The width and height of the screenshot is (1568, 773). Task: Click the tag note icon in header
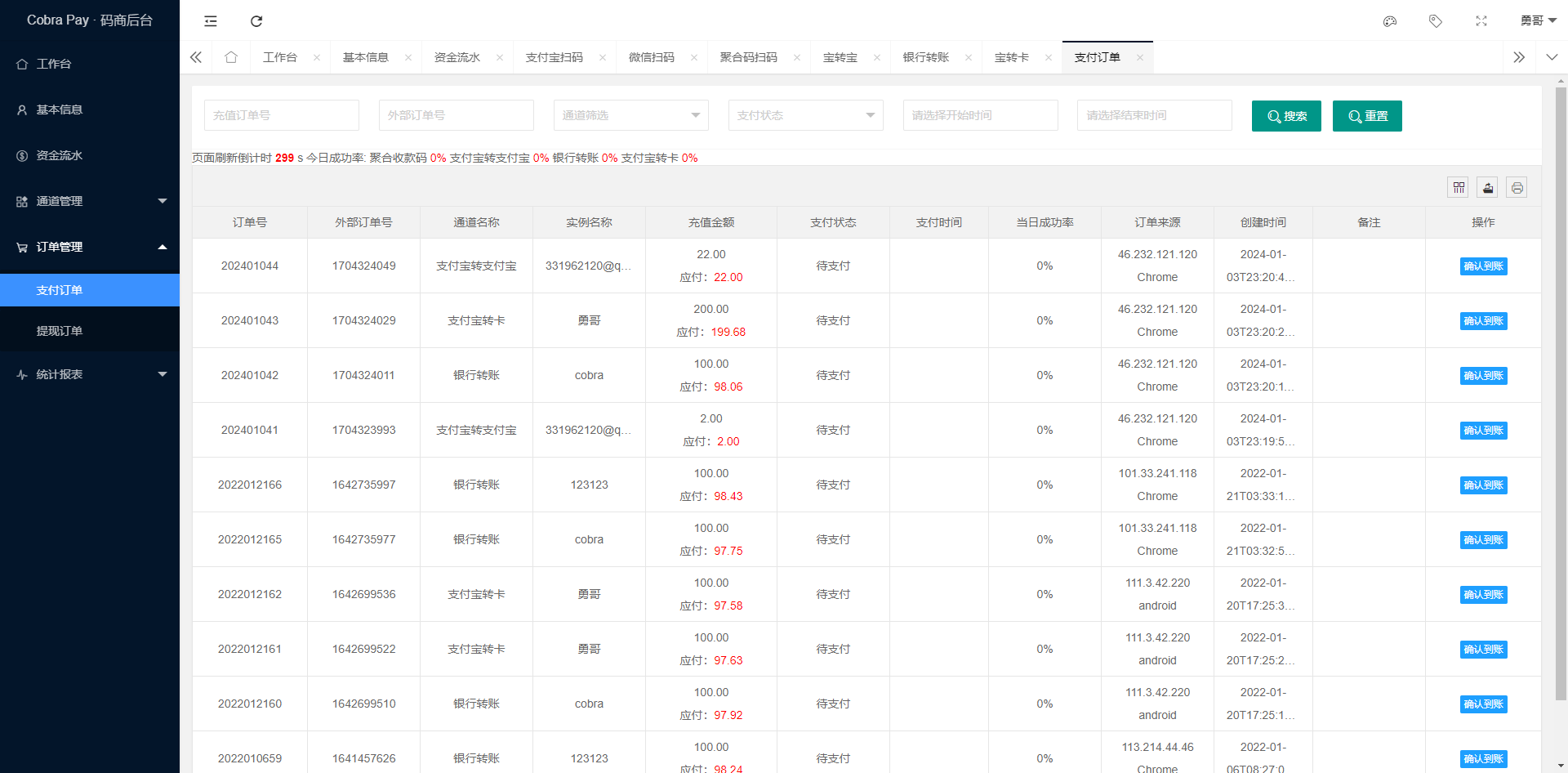coord(1436,21)
